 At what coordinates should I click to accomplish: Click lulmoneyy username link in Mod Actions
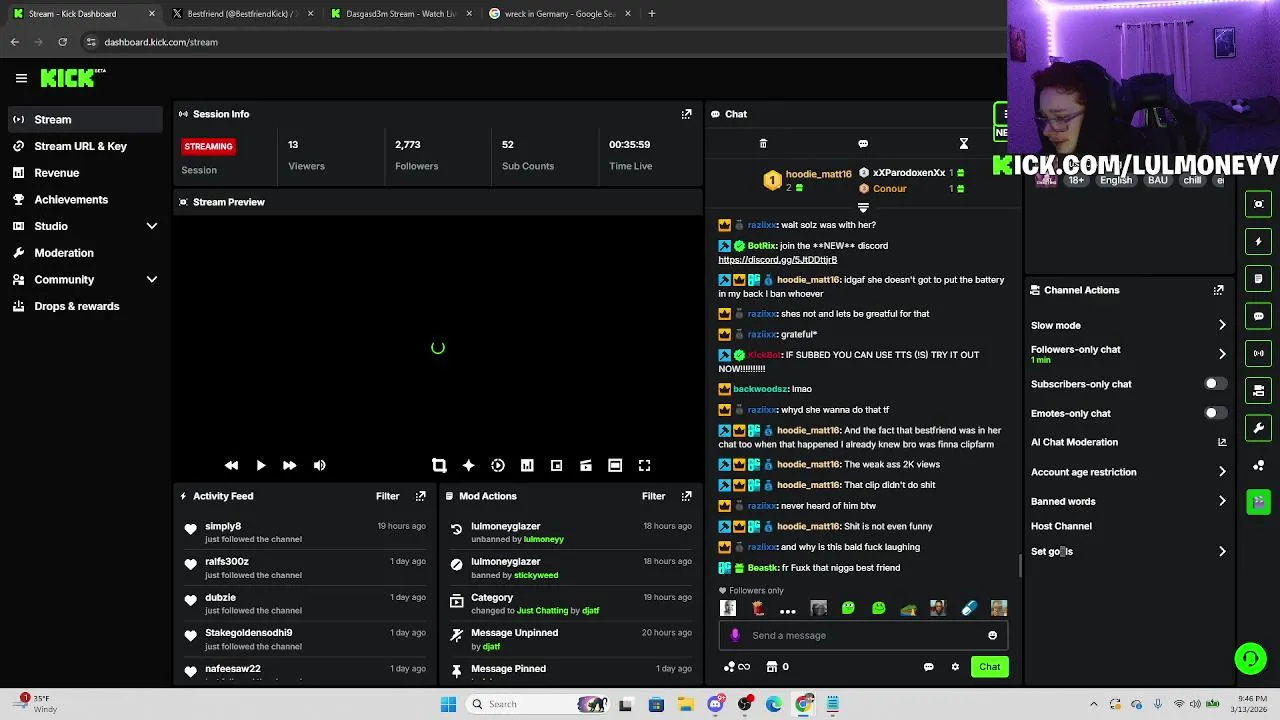(x=544, y=539)
